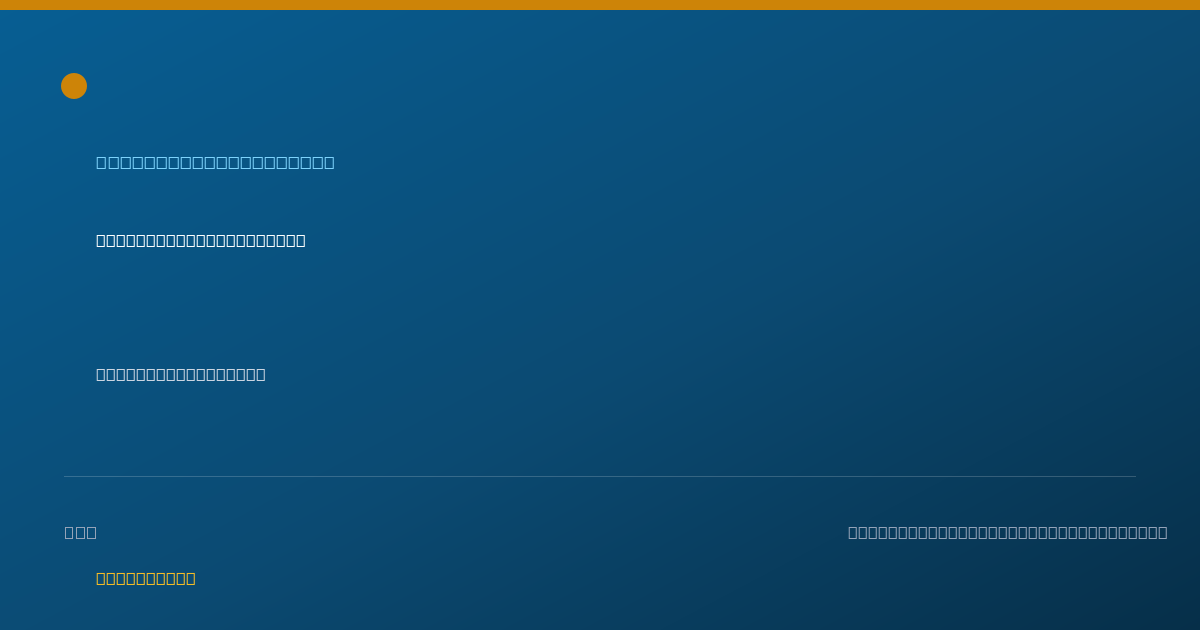Click the last character of the long footer text
The height and width of the screenshot is (630, 1200).
pos(1162,532)
